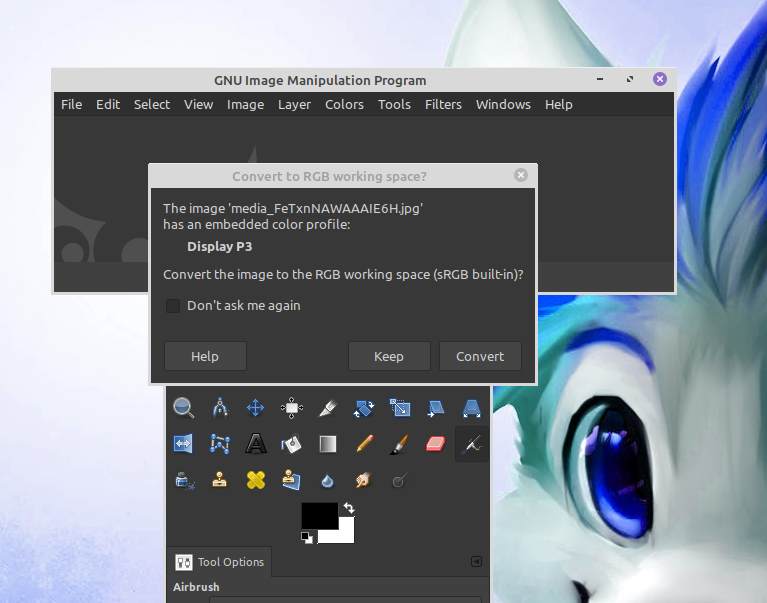Open the Image menu
Screen dimensions: 767x603
coord(245,104)
